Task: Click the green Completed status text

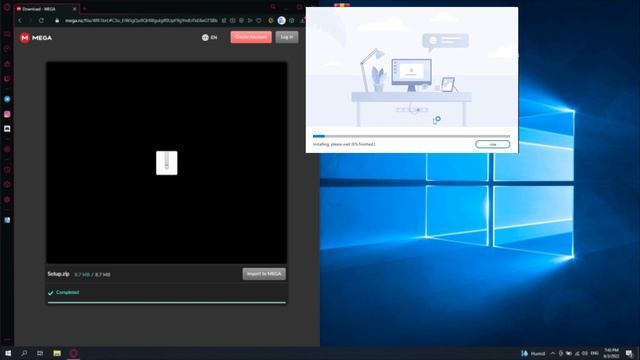Action: 67,292
